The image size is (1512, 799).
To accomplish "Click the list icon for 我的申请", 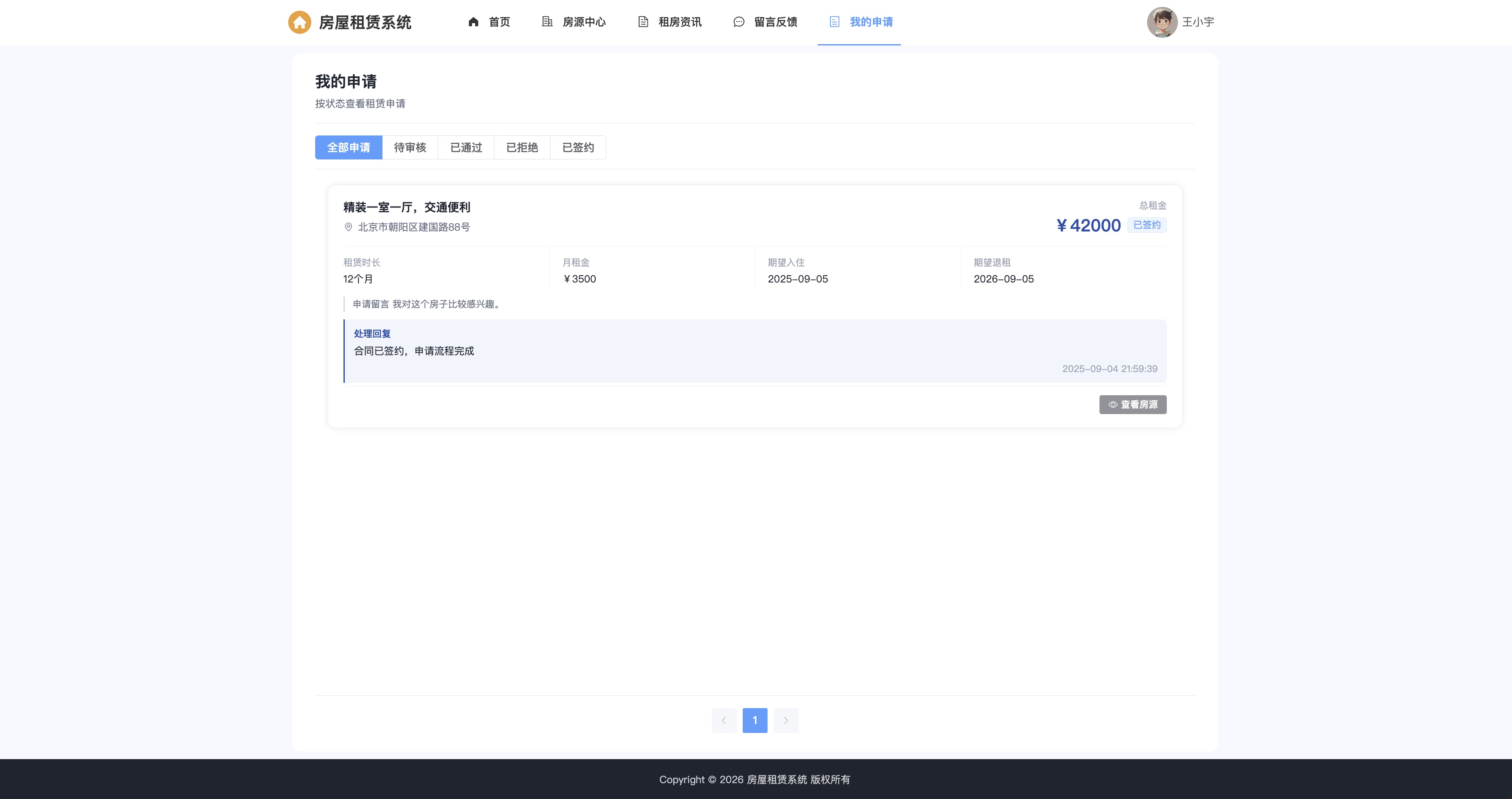I will (x=834, y=22).
